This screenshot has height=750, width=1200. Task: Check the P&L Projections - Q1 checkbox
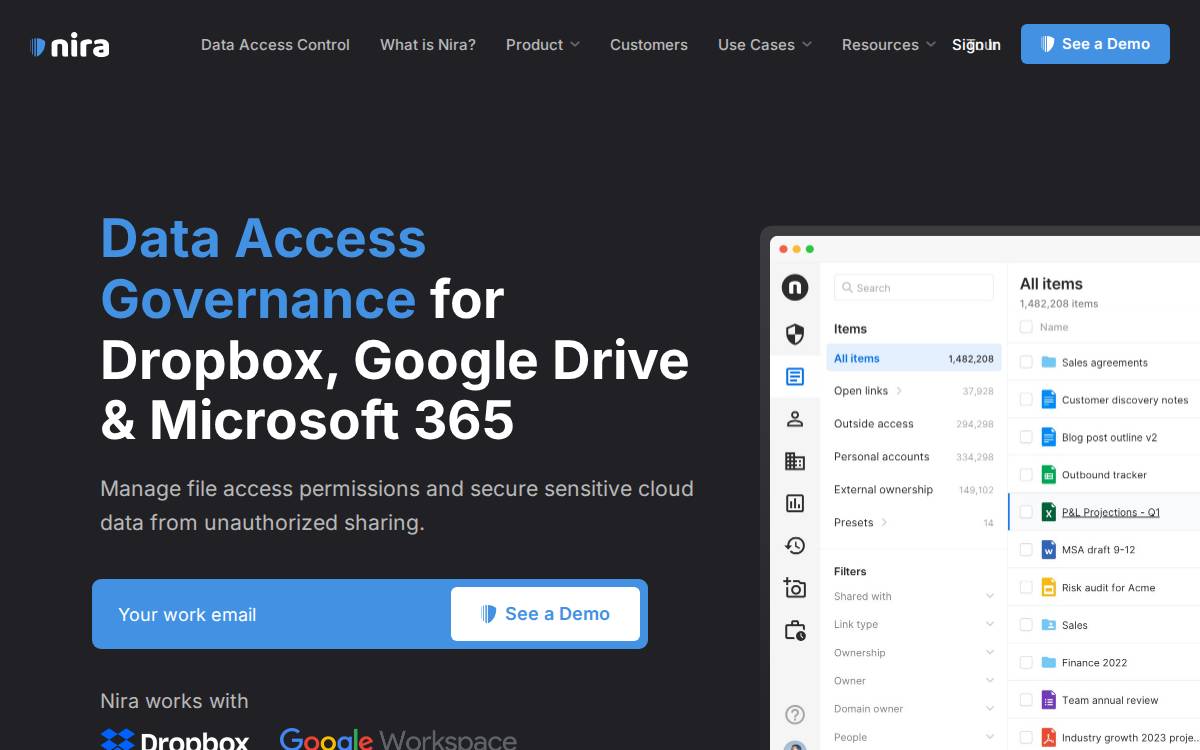click(x=1026, y=512)
